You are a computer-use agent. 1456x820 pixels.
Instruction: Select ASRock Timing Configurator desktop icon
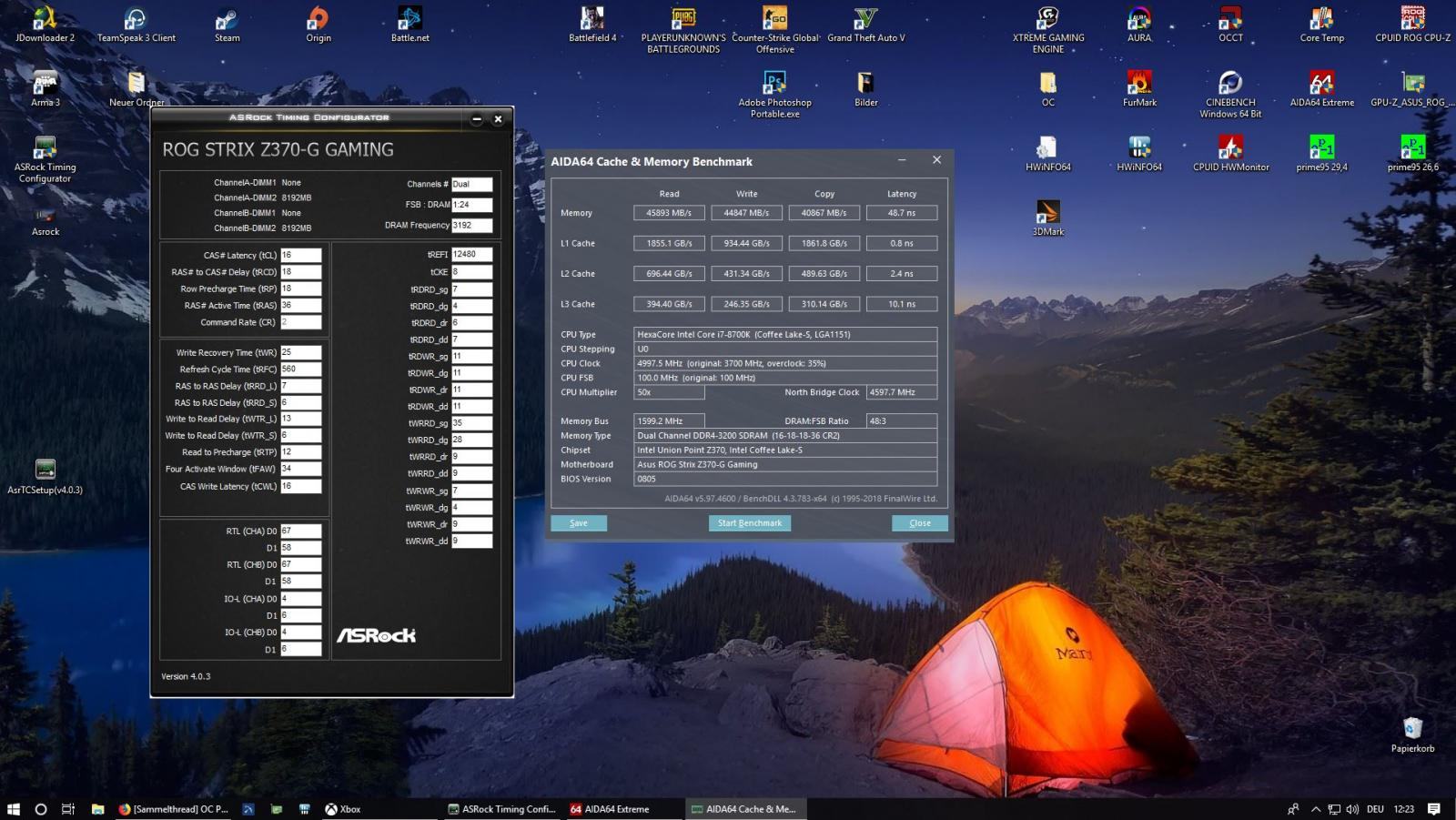(45, 159)
